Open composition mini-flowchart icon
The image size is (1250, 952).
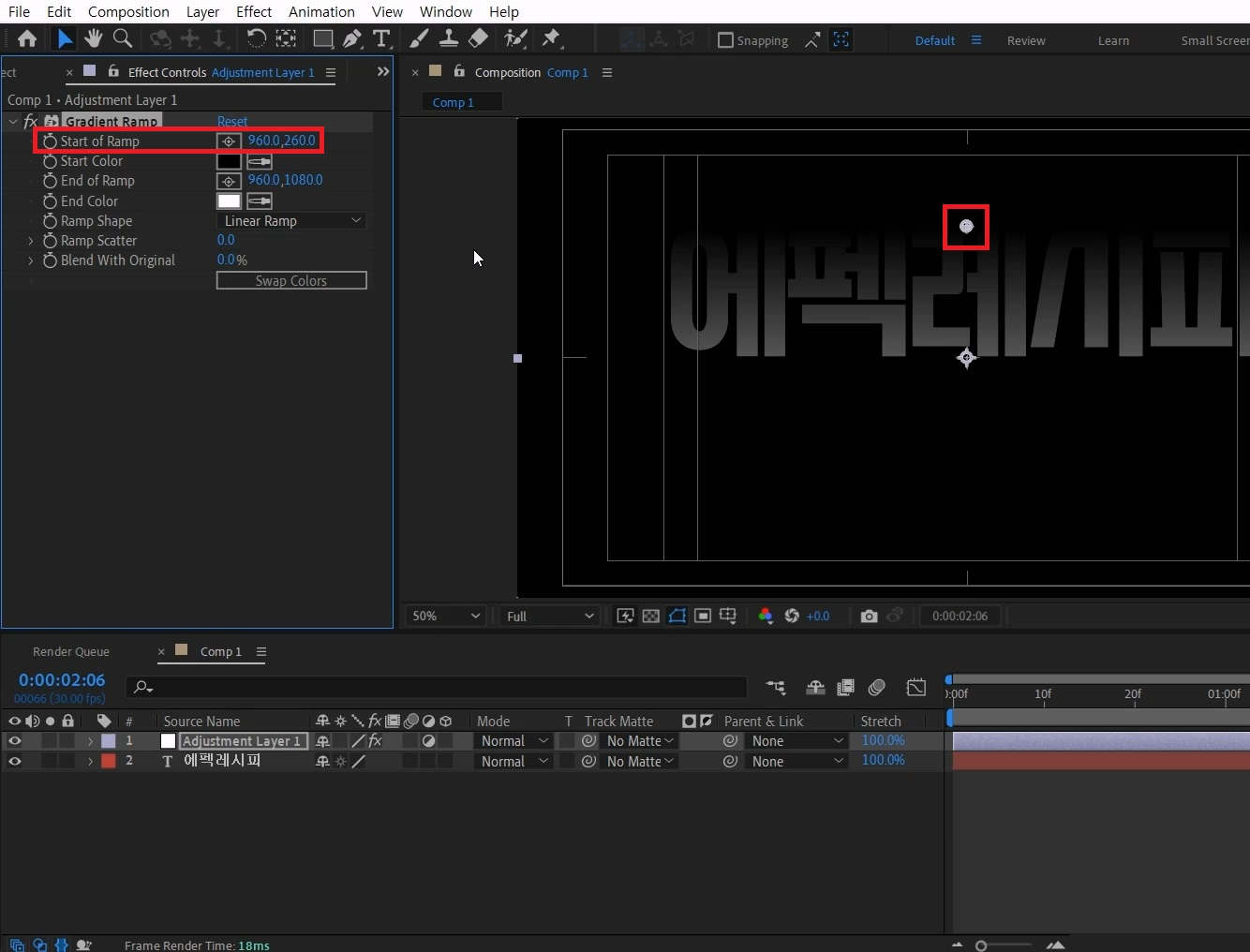tap(776, 687)
